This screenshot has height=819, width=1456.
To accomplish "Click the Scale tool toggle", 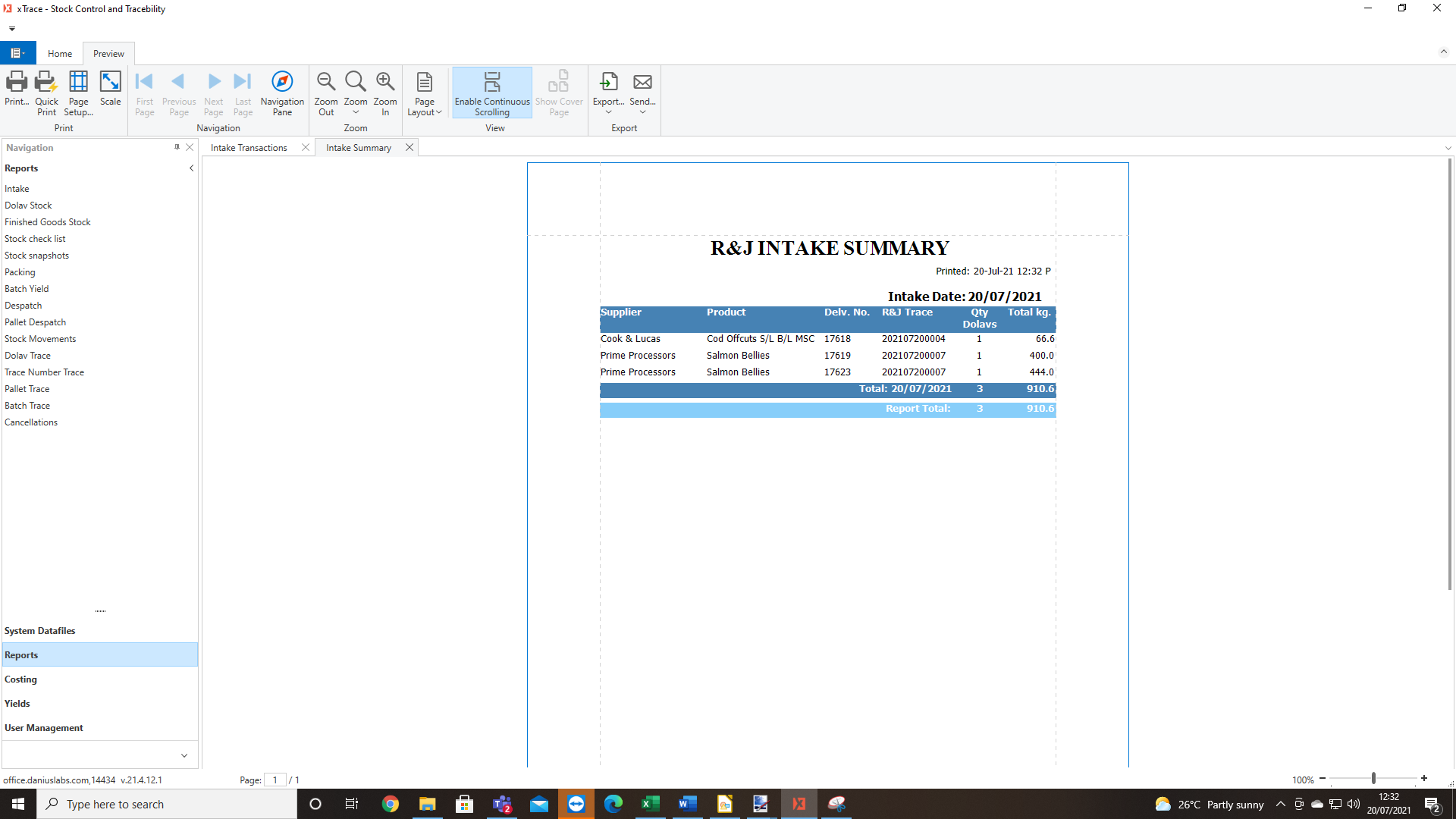I will tap(109, 89).
